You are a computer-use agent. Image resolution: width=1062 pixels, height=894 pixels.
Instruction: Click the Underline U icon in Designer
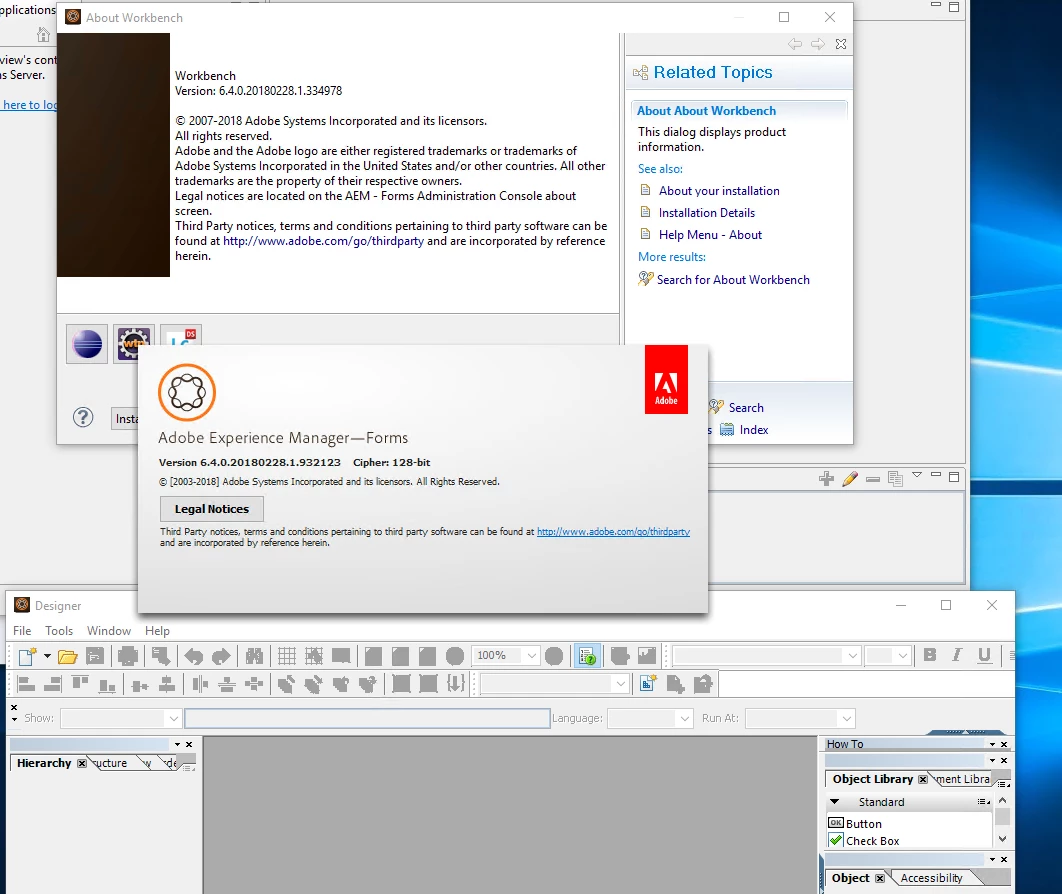click(x=984, y=654)
